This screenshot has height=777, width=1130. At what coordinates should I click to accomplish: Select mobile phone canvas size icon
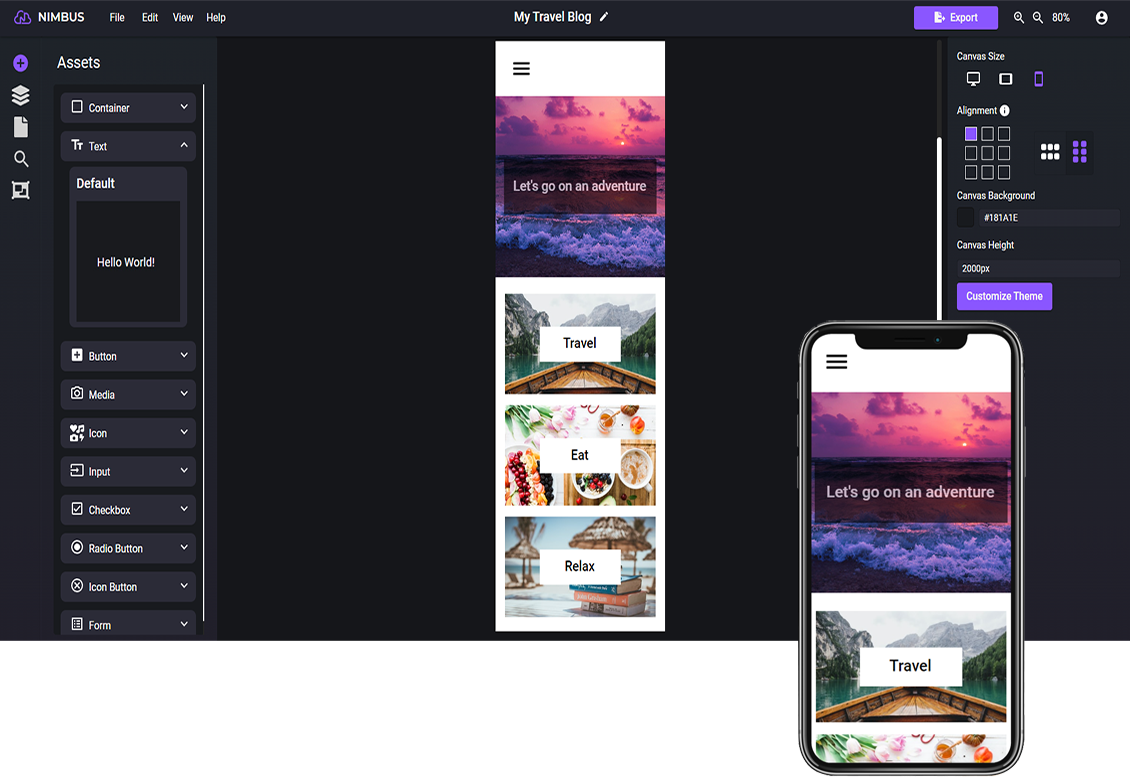click(x=1038, y=79)
